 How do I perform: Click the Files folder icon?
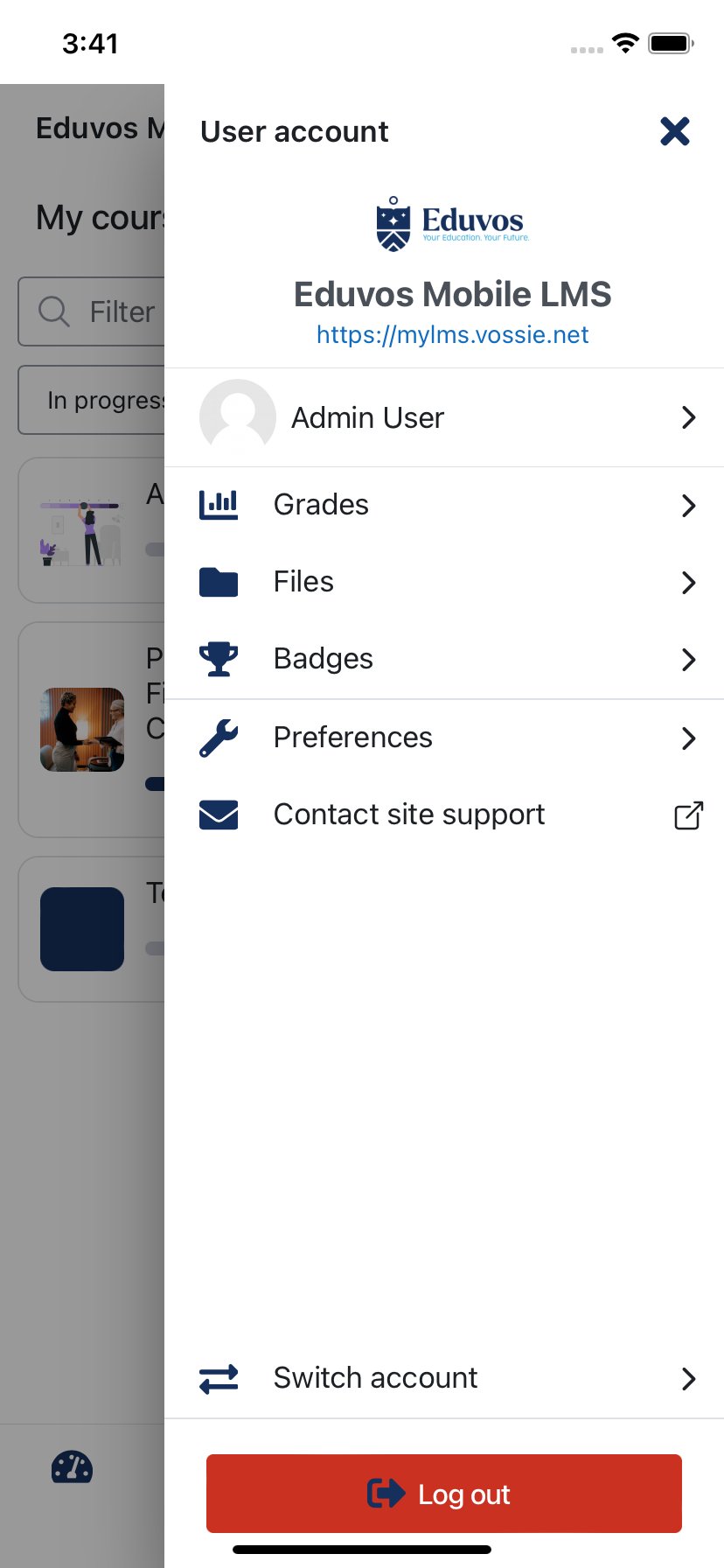(x=219, y=582)
